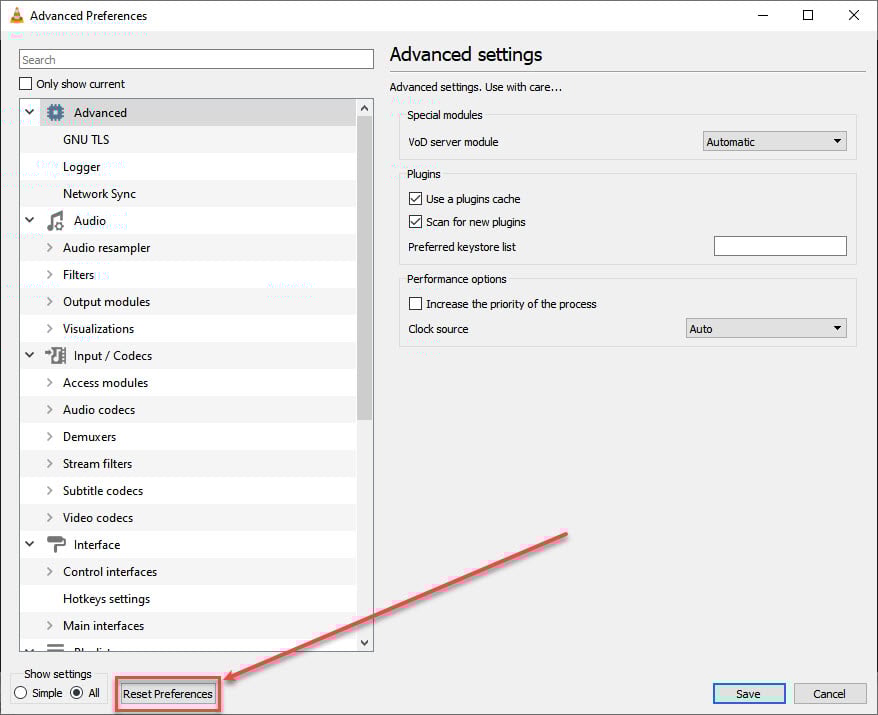The image size is (878, 715).
Task: Expand the Main interfaces node
Action: tap(50, 625)
